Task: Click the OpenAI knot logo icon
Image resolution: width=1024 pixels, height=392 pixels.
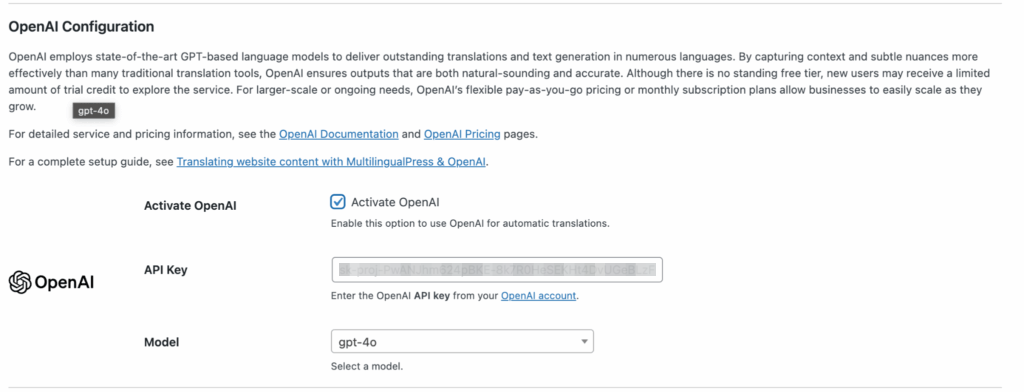Action: point(20,282)
